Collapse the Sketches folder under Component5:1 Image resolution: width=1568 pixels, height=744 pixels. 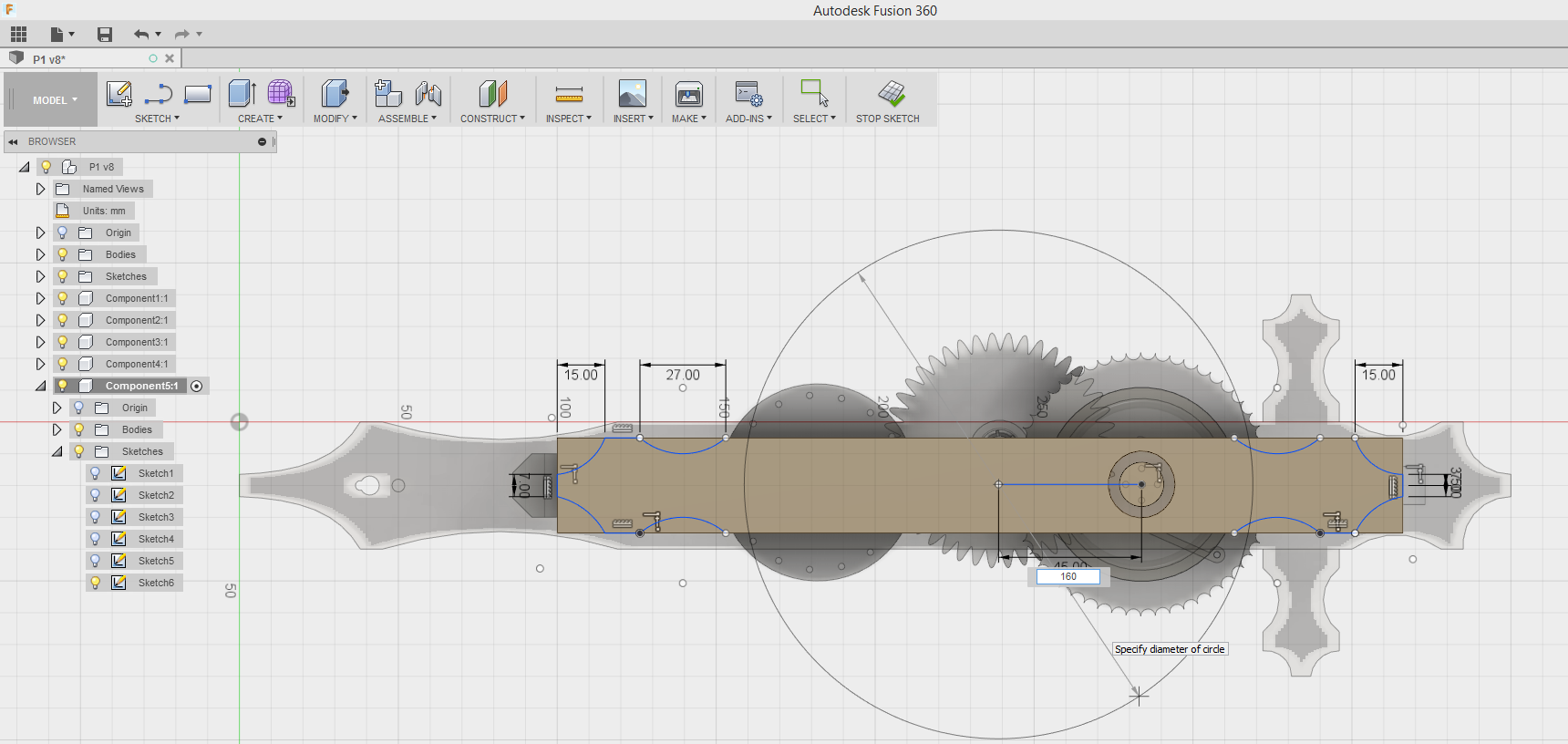point(57,451)
